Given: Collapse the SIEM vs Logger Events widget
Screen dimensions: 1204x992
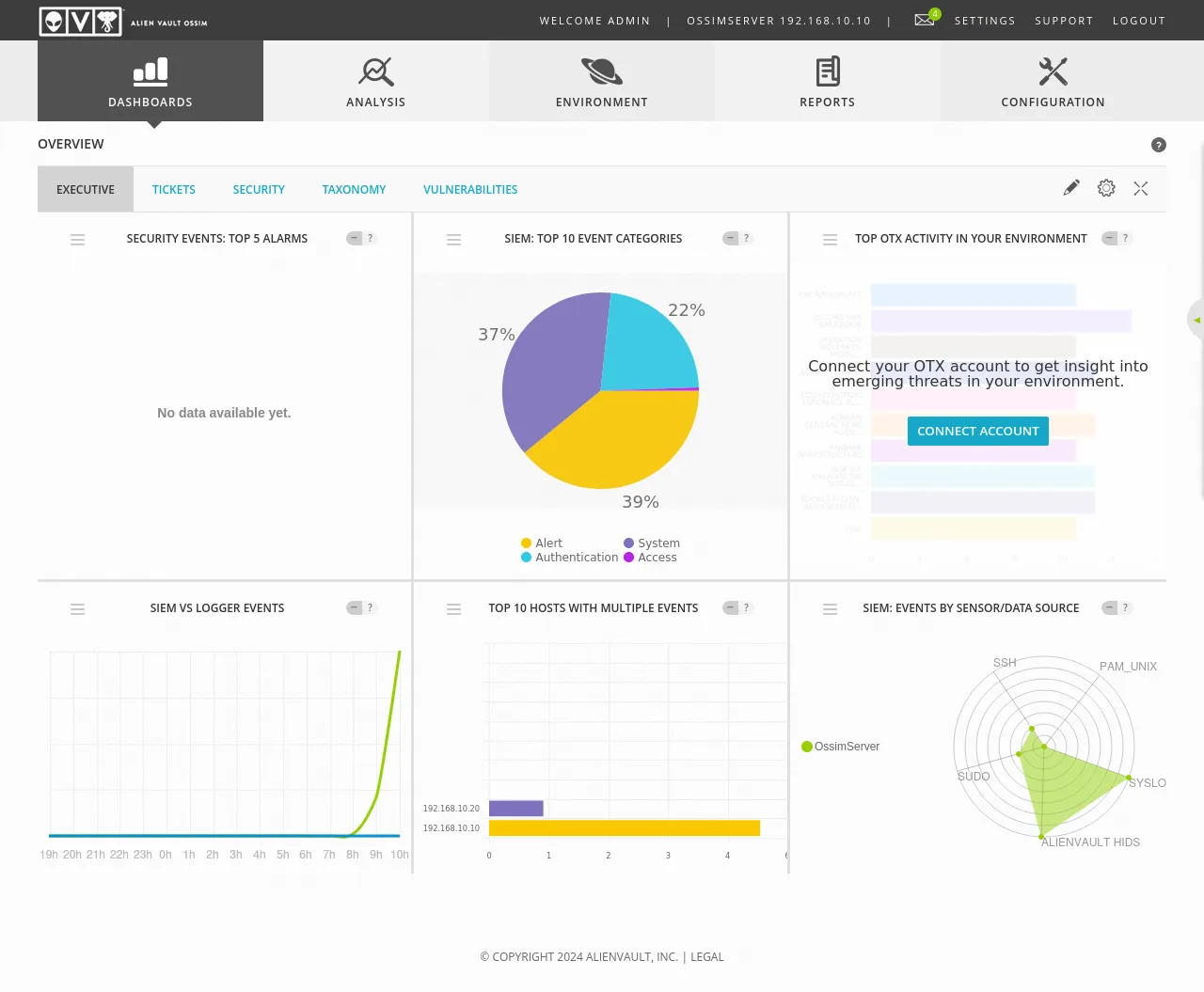Looking at the screenshot, I should (x=354, y=608).
